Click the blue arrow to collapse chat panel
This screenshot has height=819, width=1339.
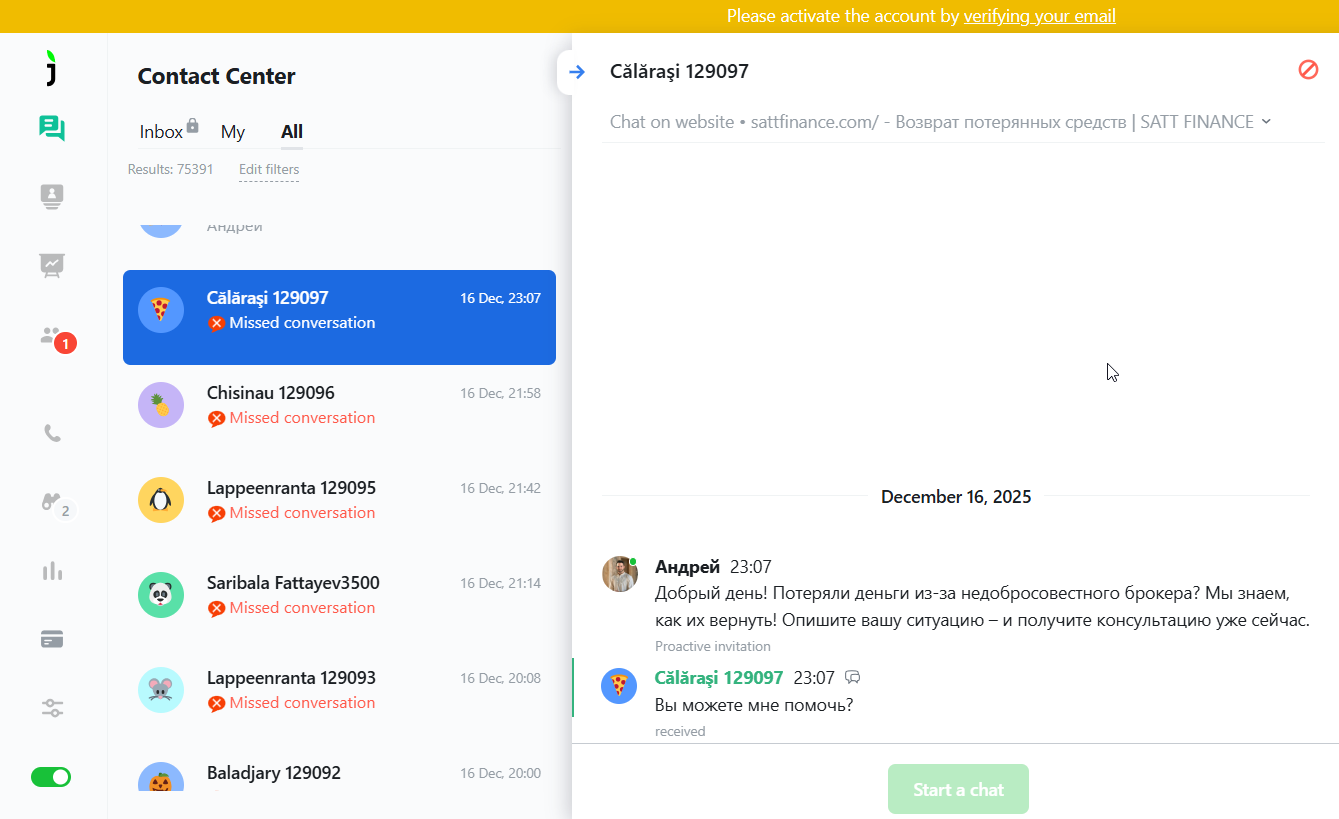(x=577, y=71)
